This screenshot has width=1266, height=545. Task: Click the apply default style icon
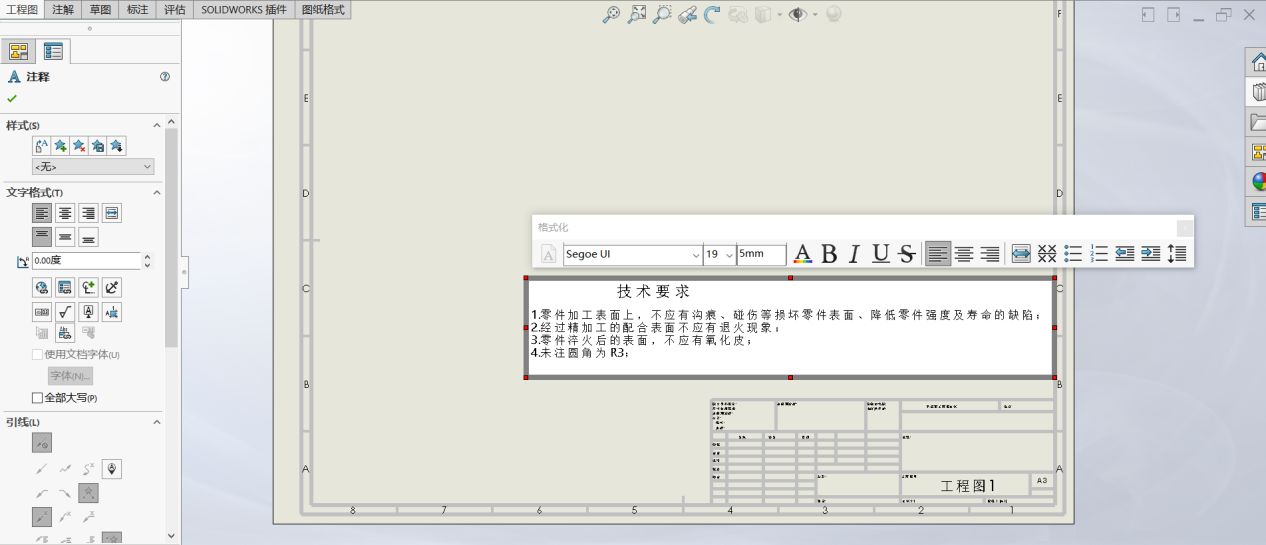point(42,146)
